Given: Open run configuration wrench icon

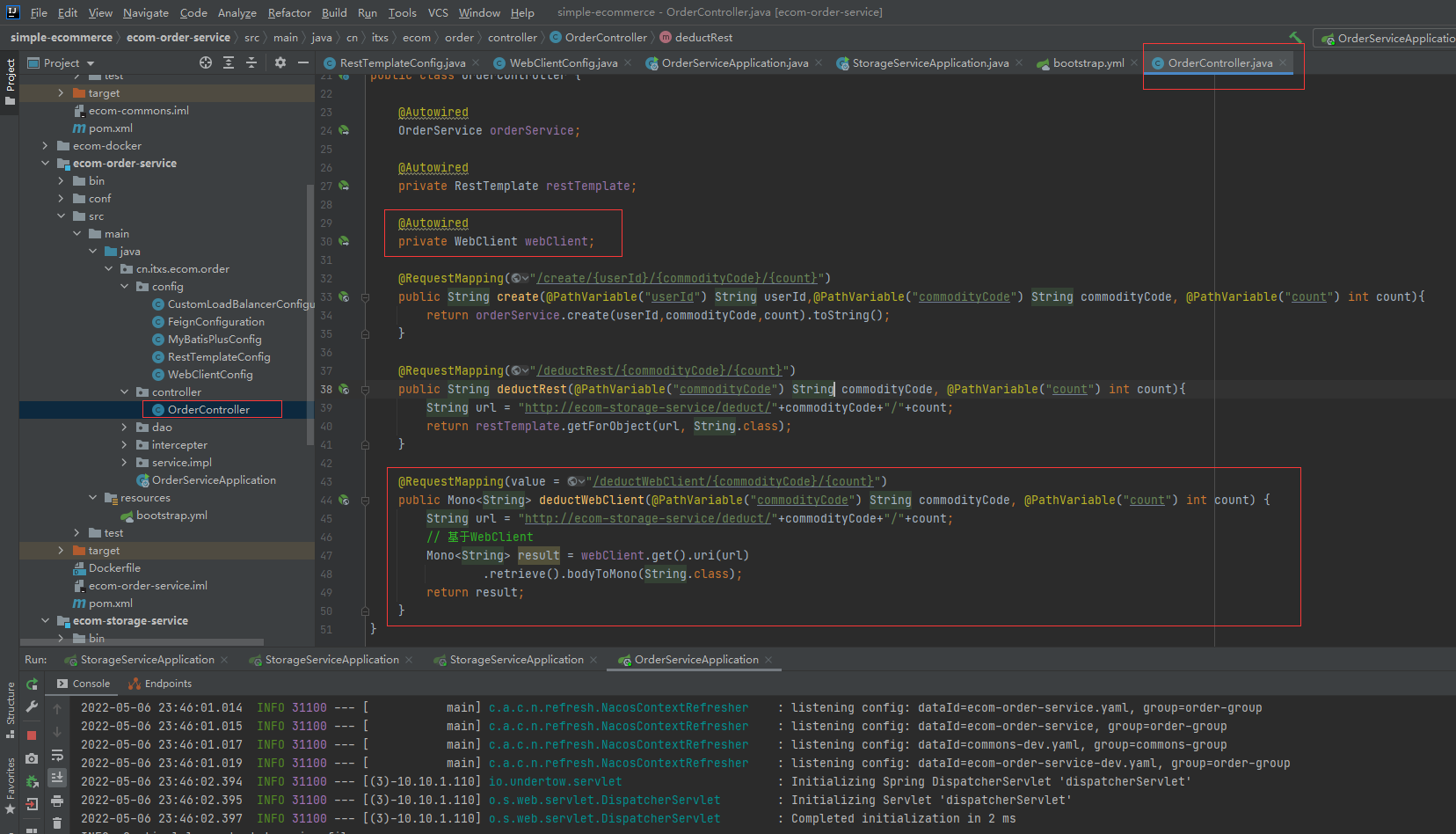Looking at the screenshot, I should (33, 706).
